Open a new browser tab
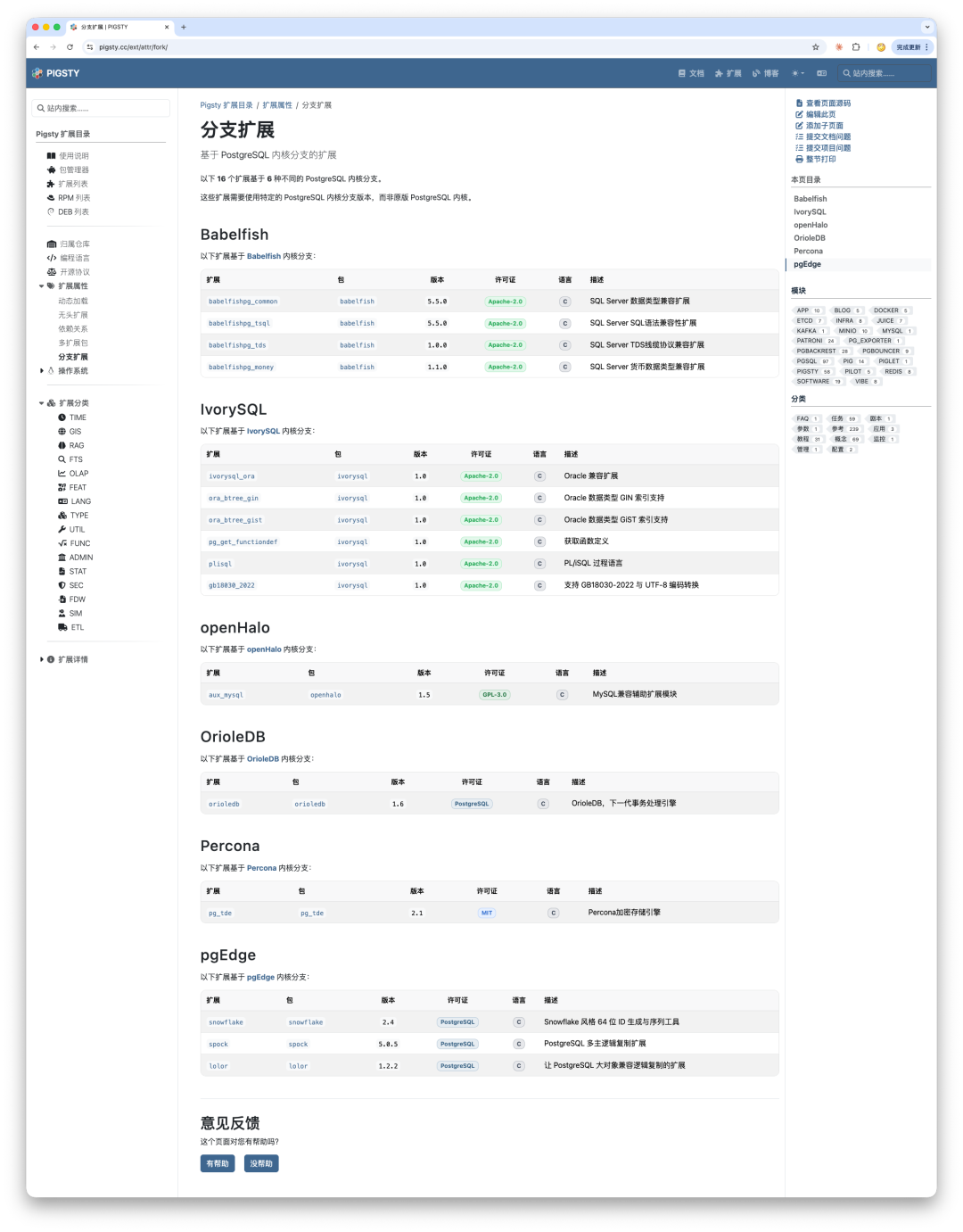The height and width of the screenshot is (1232, 963). [184, 27]
